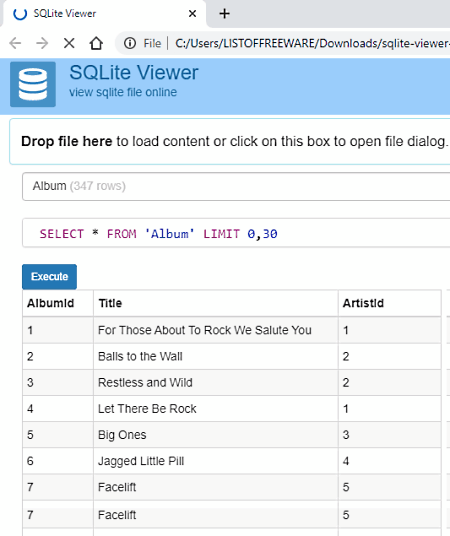
Task: Go back using browser back arrow
Action: (x=15, y=43)
